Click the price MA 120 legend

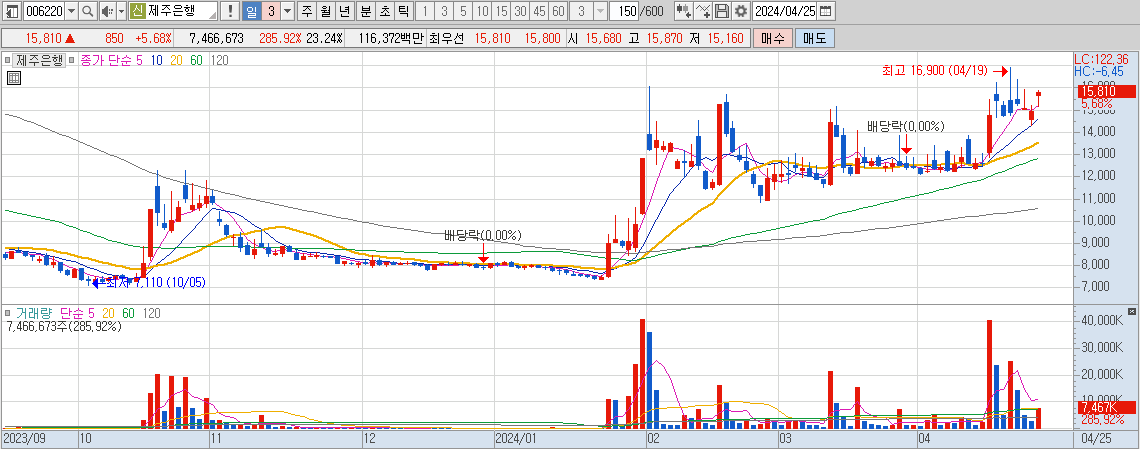point(219,60)
